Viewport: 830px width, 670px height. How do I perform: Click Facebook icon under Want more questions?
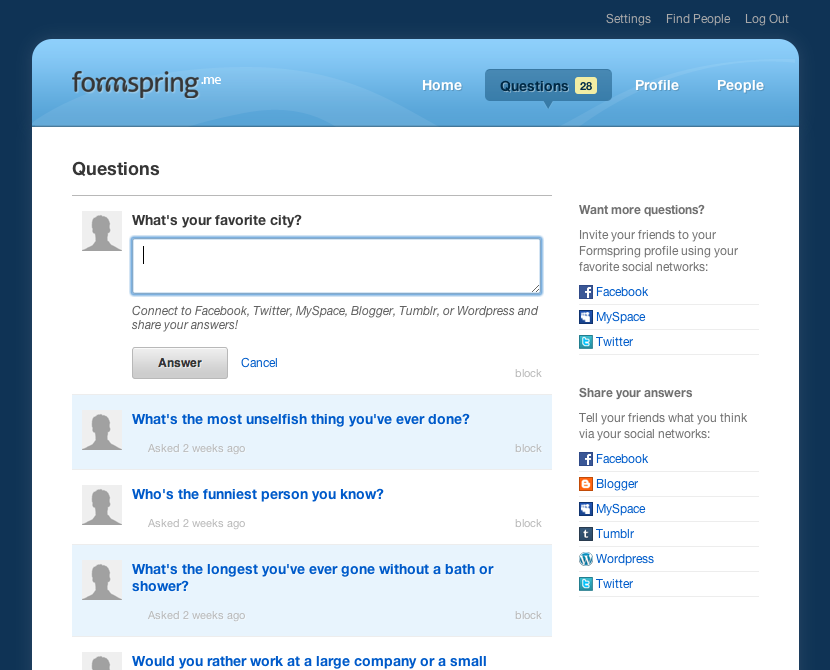pos(586,292)
